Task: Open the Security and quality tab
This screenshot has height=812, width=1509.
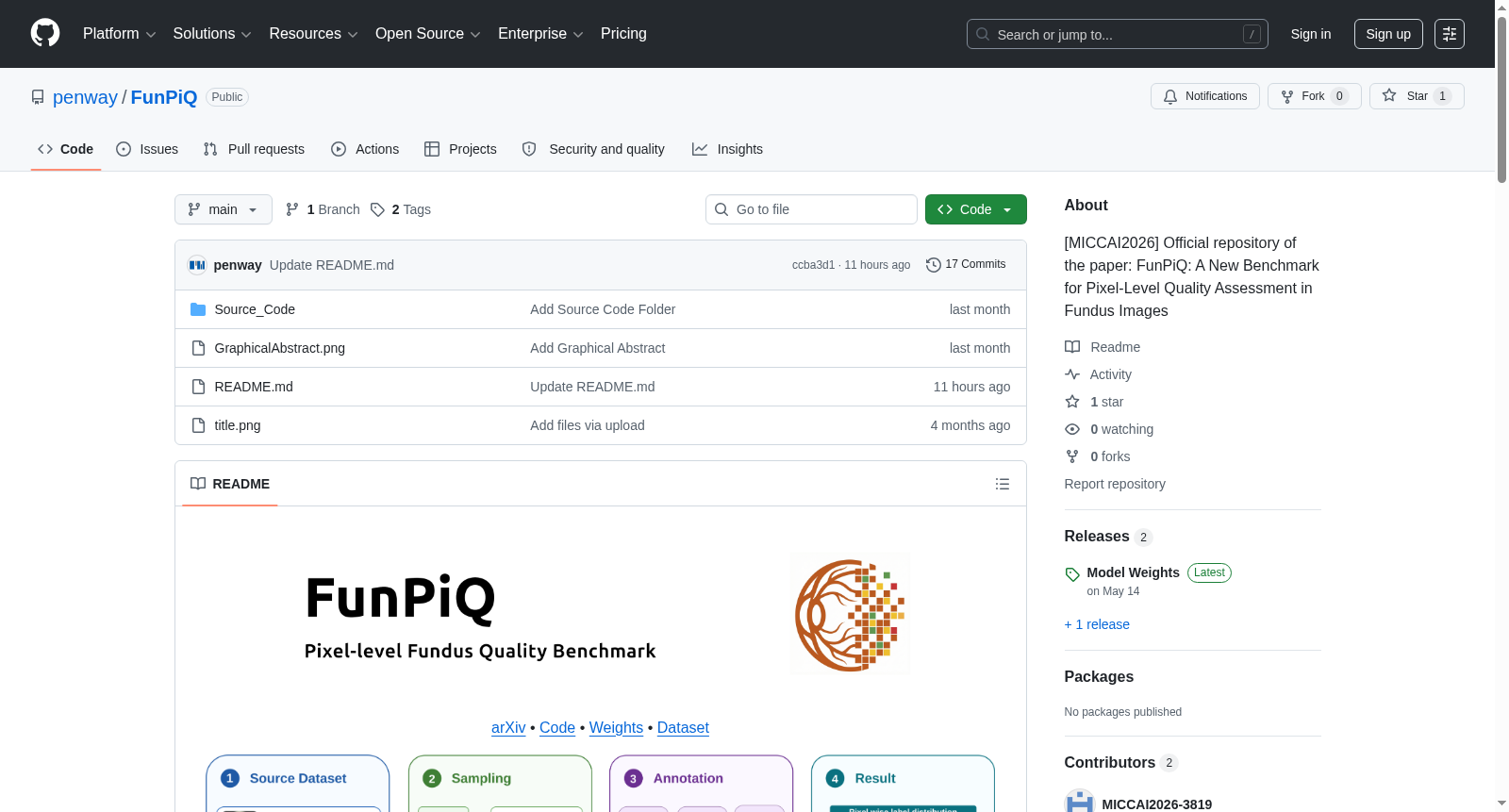Action: click(593, 149)
